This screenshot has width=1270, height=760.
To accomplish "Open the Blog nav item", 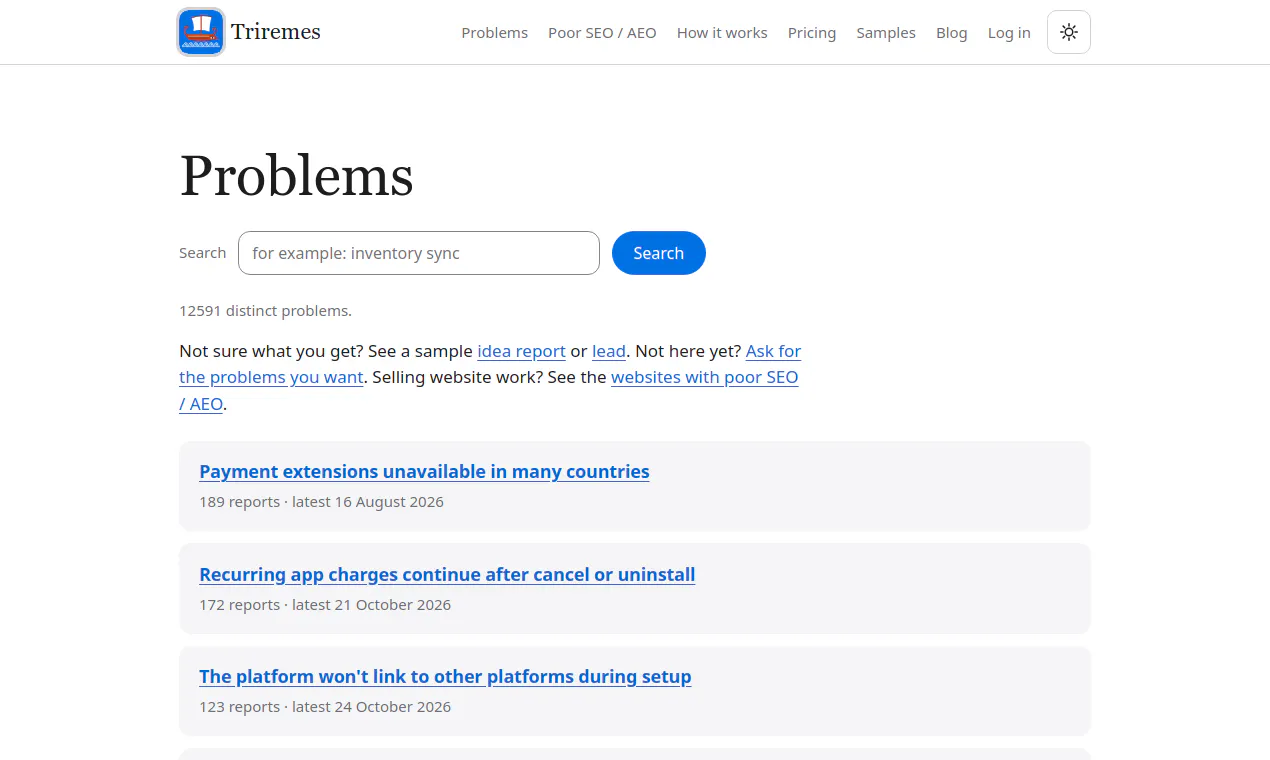I will [952, 33].
